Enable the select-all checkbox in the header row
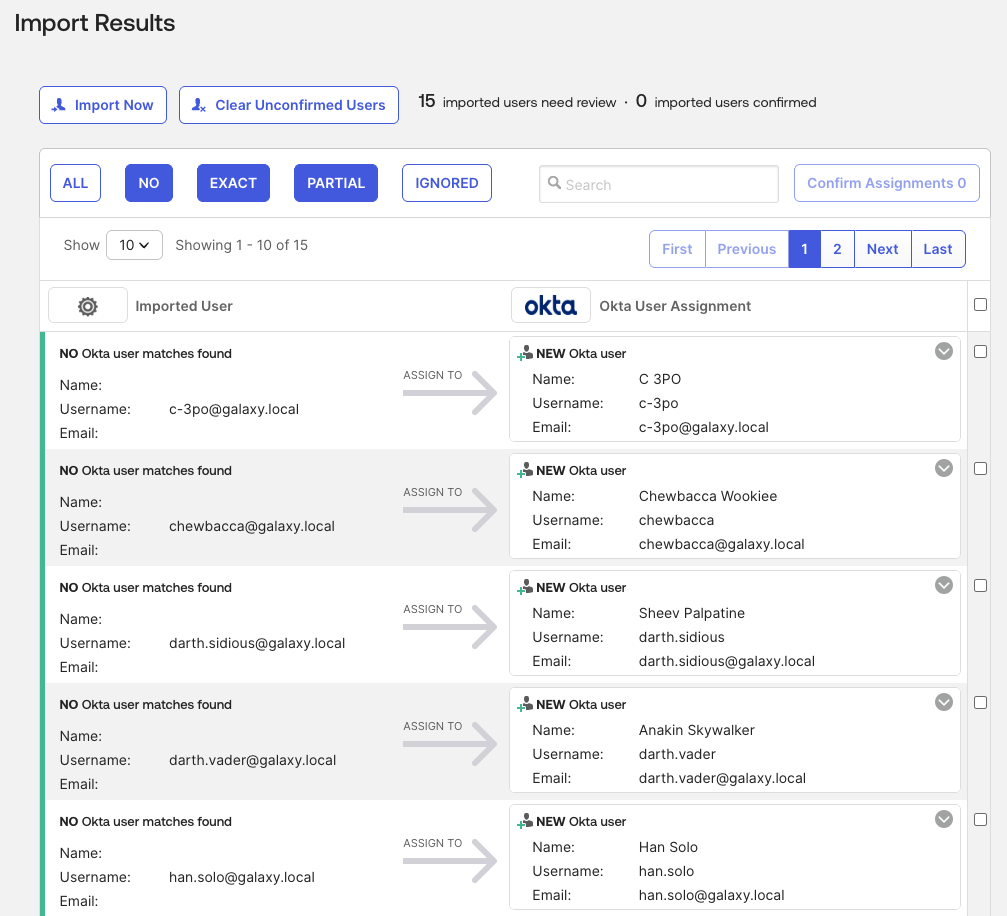 [981, 304]
